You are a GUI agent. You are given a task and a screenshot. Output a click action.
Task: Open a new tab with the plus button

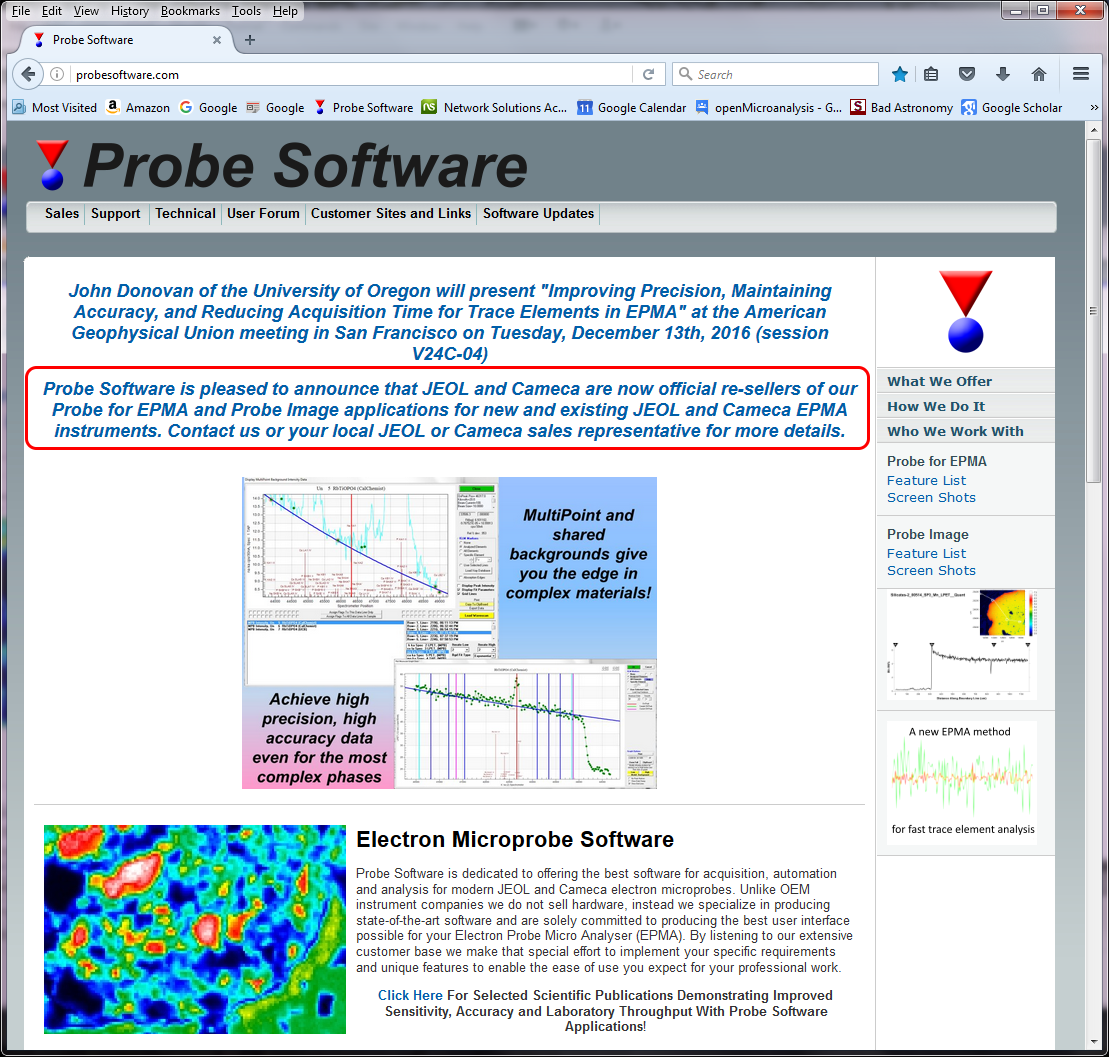(x=250, y=40)
